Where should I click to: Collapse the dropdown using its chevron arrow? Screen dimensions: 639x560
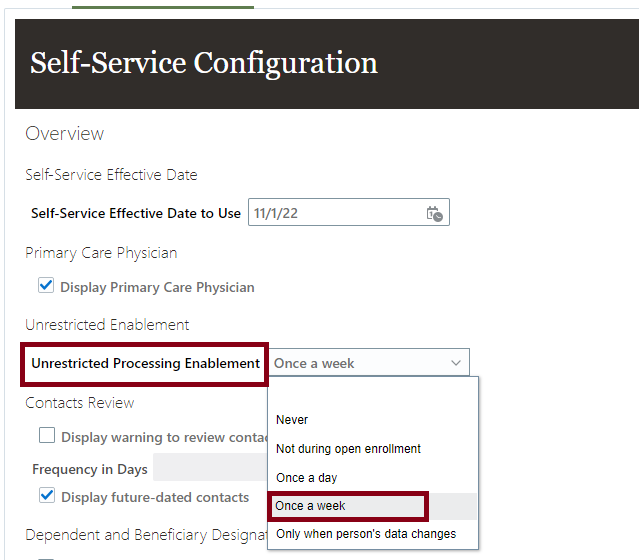[x=456, y=363]
